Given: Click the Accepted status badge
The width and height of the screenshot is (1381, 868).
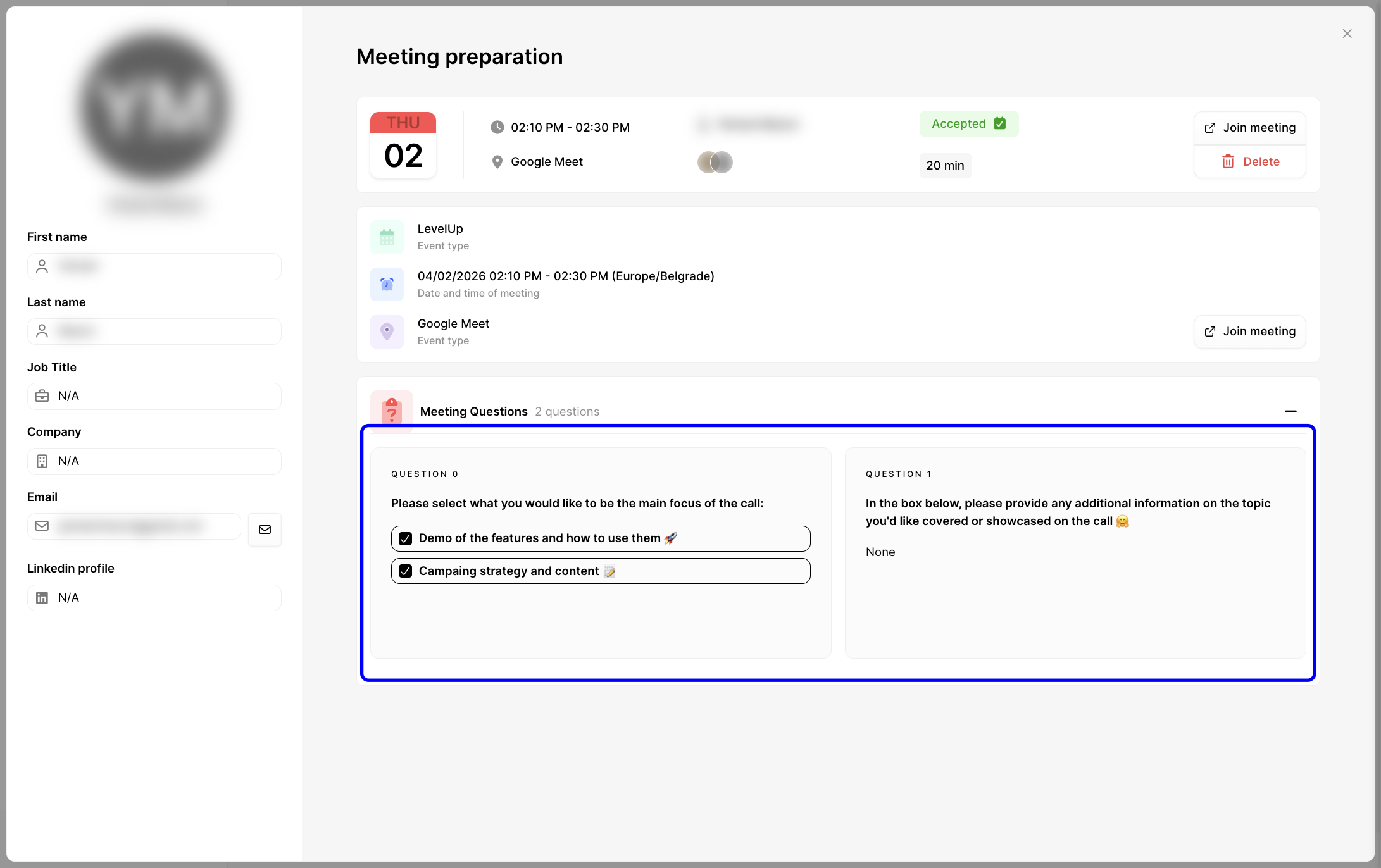Looking at the screenshot, I should point(968,123).
